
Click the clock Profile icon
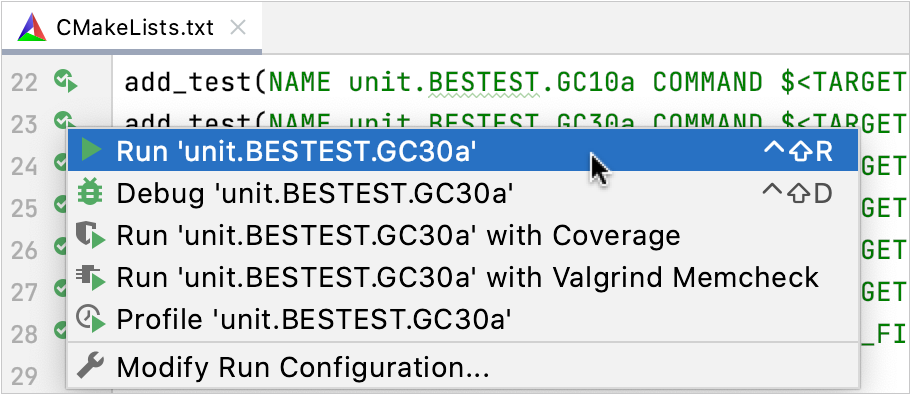[90, 319]
